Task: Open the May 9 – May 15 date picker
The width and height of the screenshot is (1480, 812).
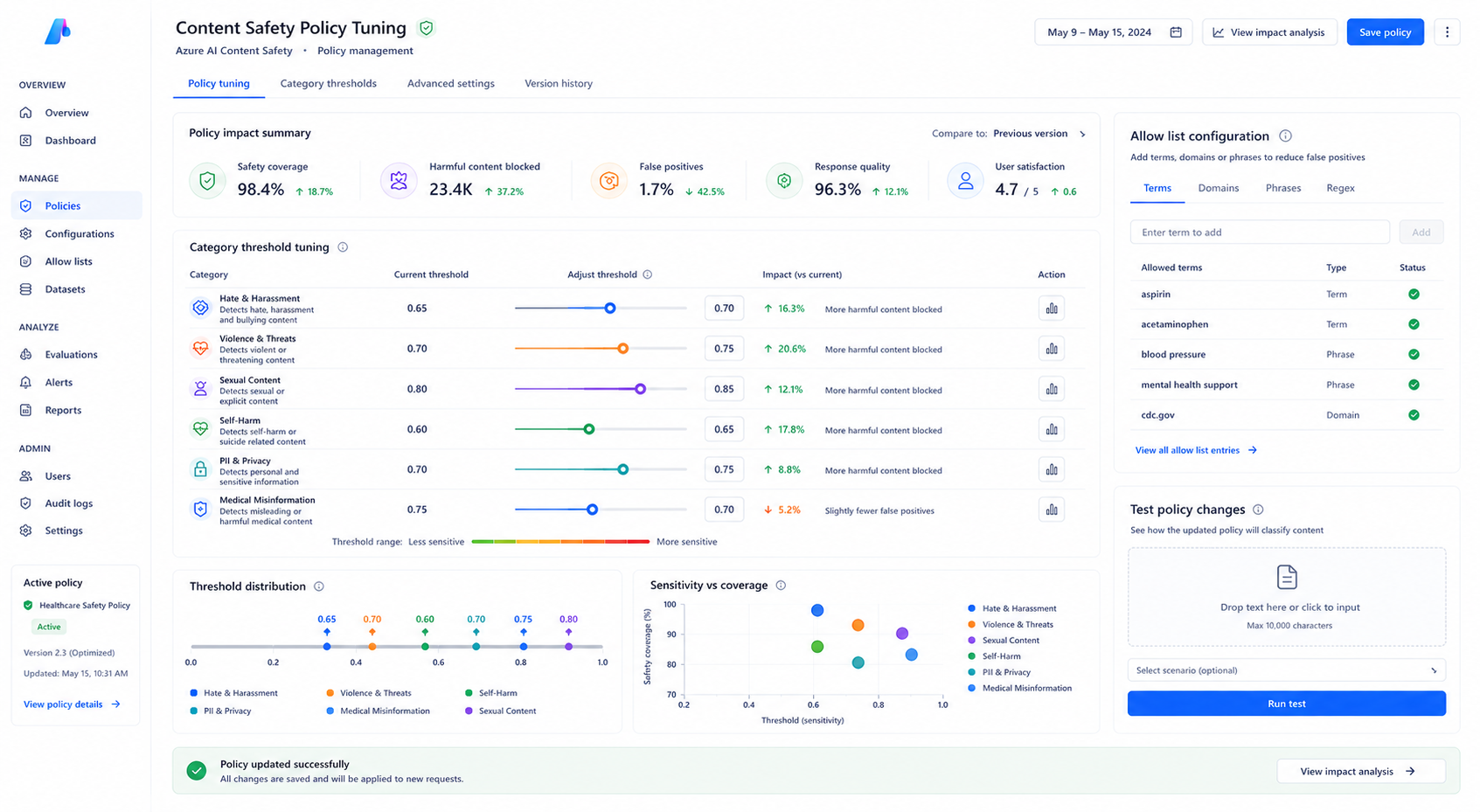Action: 1113,32
